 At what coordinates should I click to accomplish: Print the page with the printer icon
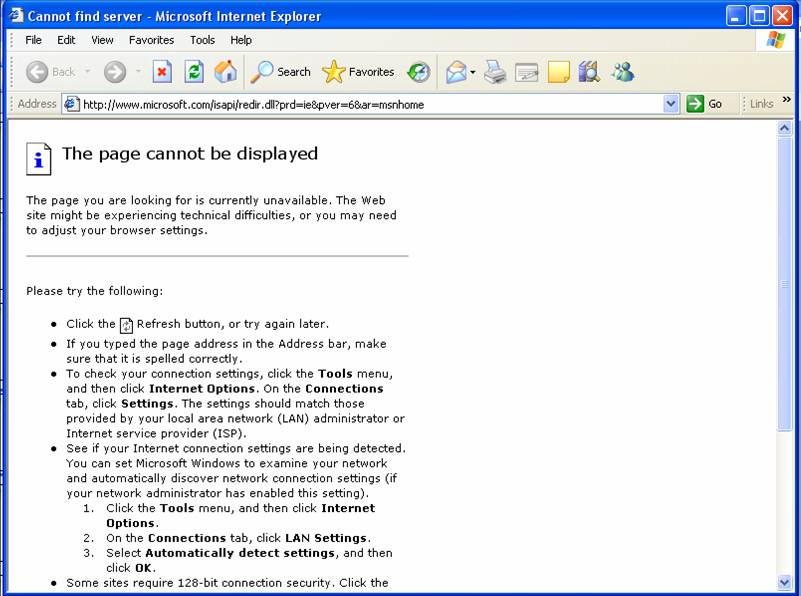(495, 72)
